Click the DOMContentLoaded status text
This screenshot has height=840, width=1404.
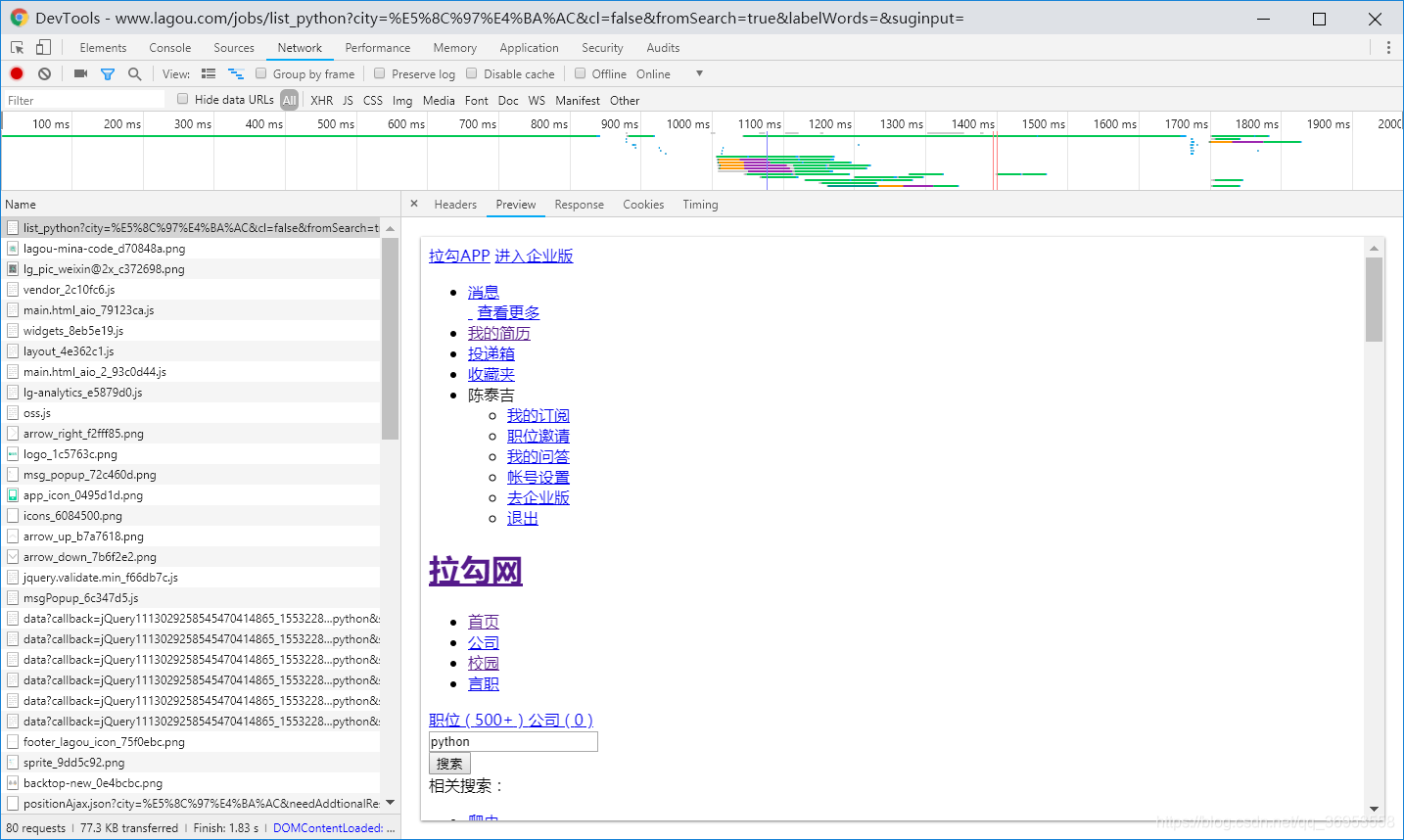coord(334,827)
